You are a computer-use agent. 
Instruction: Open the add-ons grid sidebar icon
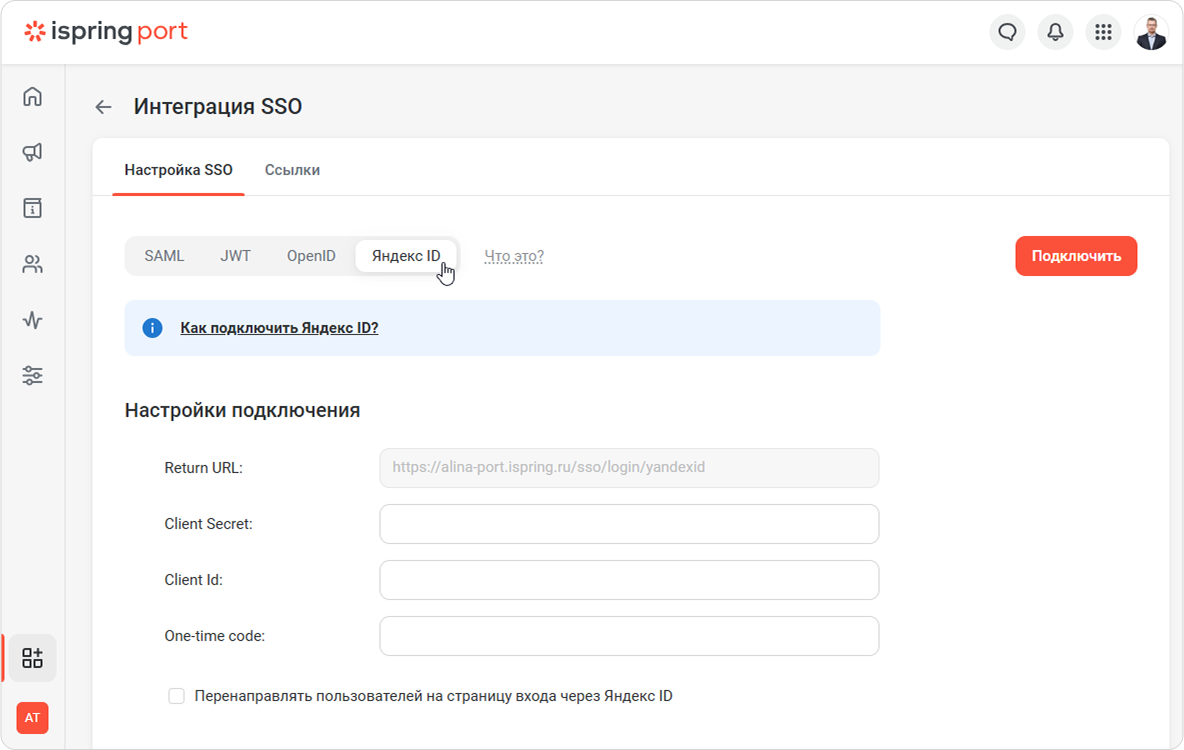[x=32, y=658]
